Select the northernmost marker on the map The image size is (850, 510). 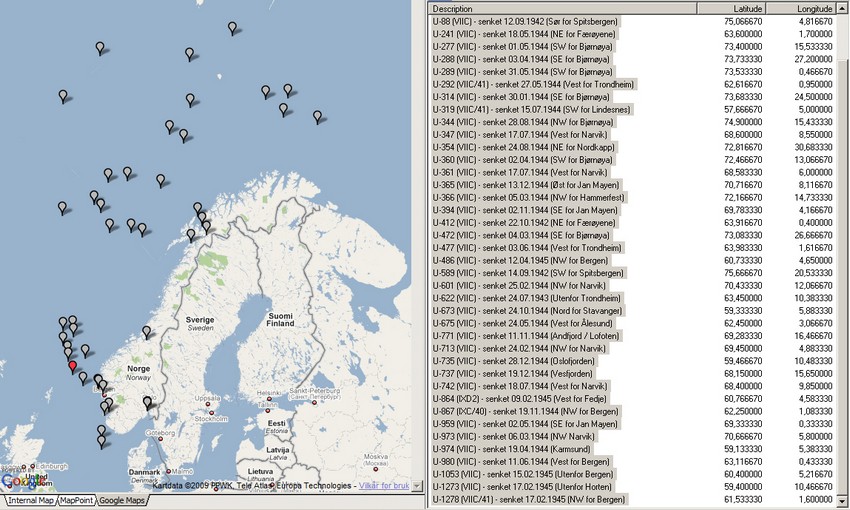(x=232, y=28)
